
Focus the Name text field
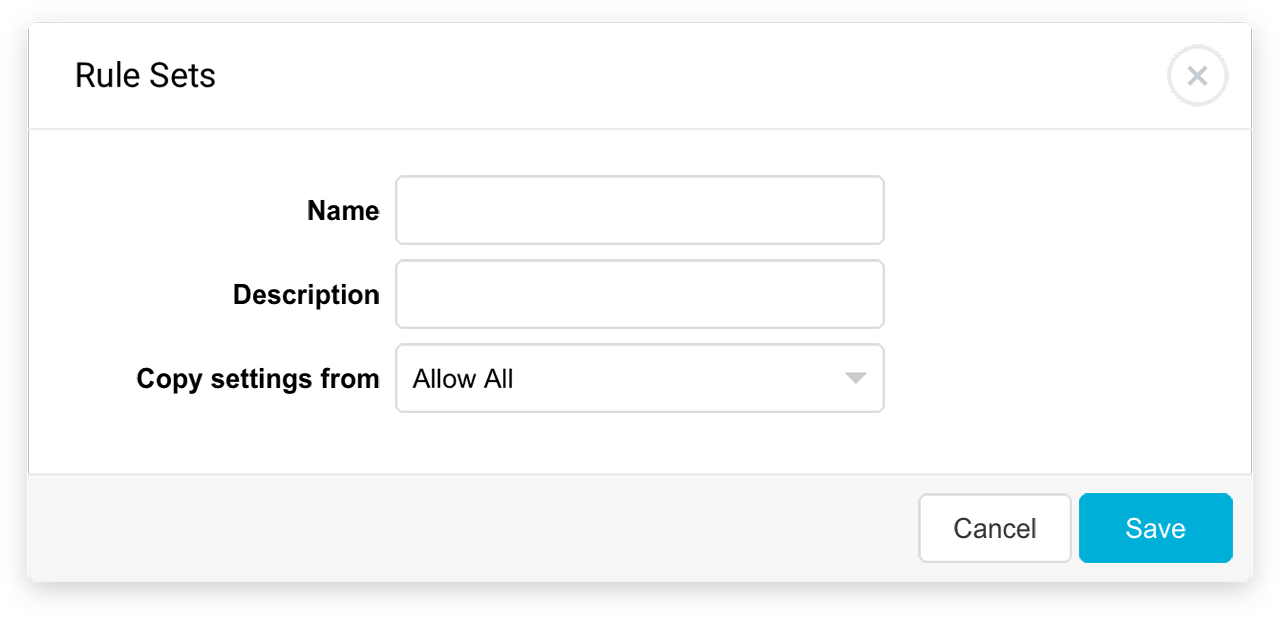click(x=640, y=210)
